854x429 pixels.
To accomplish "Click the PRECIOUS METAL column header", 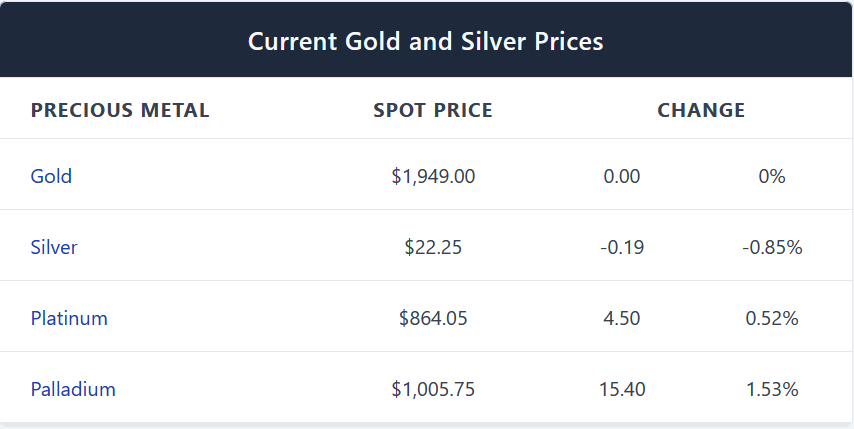I will click(120, 110).
